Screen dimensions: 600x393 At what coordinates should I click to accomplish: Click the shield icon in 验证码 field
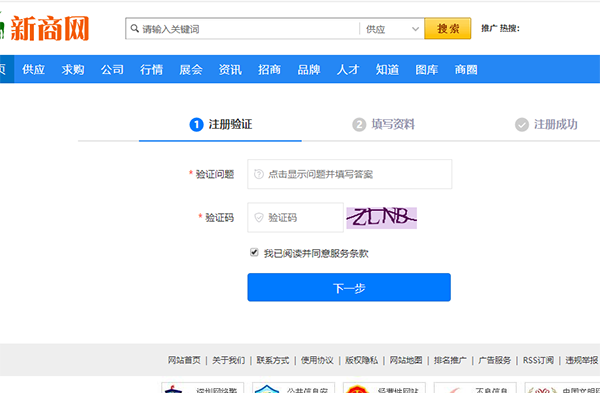click(259, 217)
